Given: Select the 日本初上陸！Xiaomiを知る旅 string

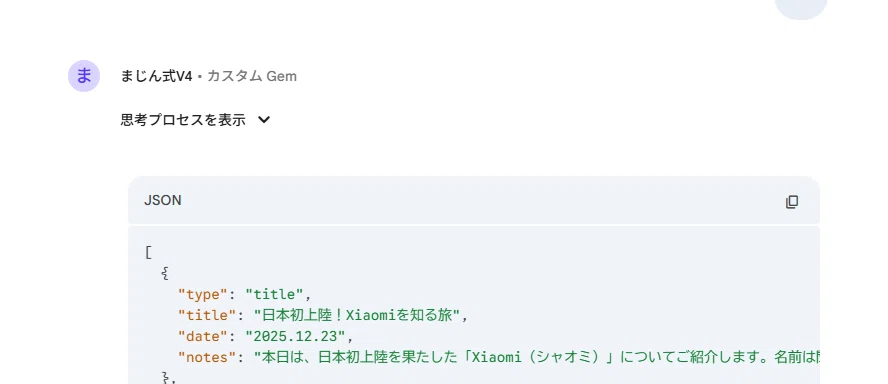Looking at the screenshot, I should point(357,315).
